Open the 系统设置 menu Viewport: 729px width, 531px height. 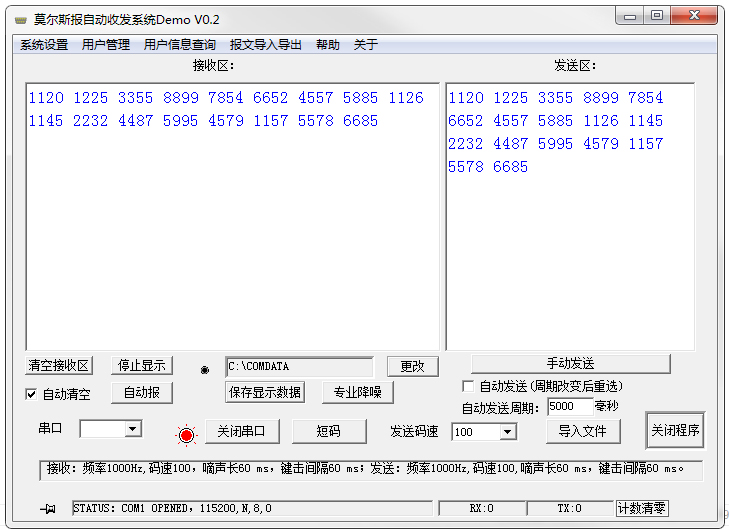[x=44, y=45]
